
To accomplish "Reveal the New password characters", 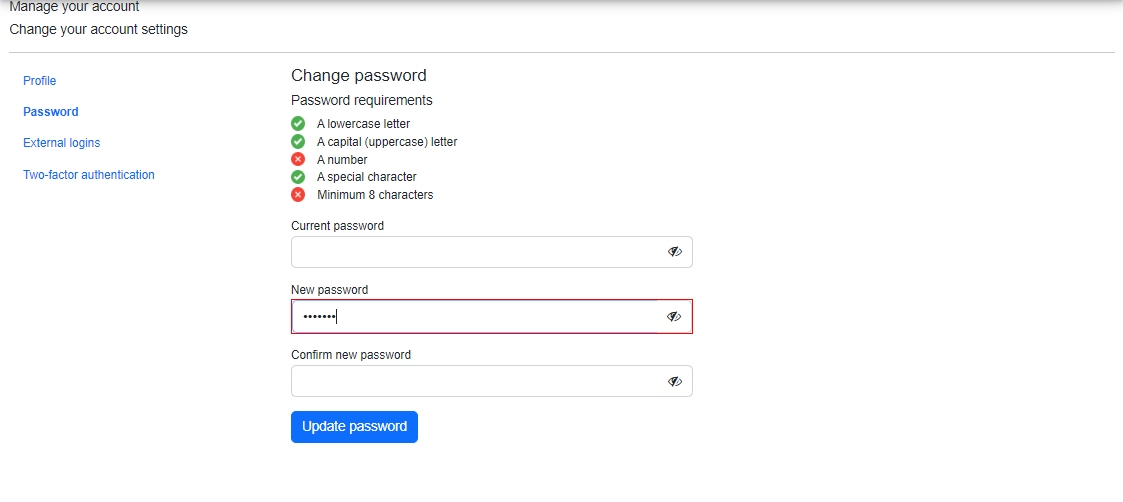I will pyautogui.click(x=674, y=316).
